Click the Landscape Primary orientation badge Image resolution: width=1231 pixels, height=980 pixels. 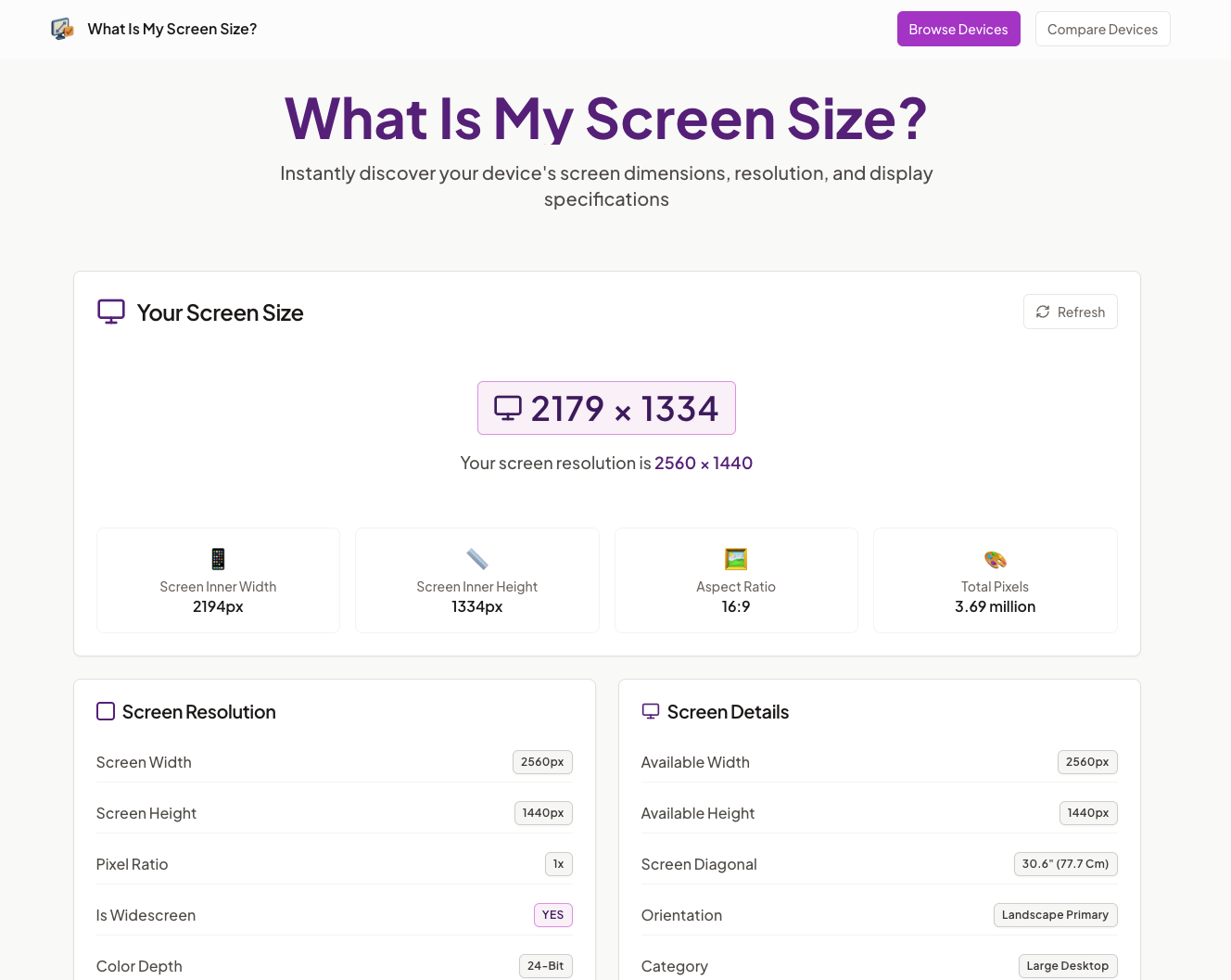(x=1055, y=915)
